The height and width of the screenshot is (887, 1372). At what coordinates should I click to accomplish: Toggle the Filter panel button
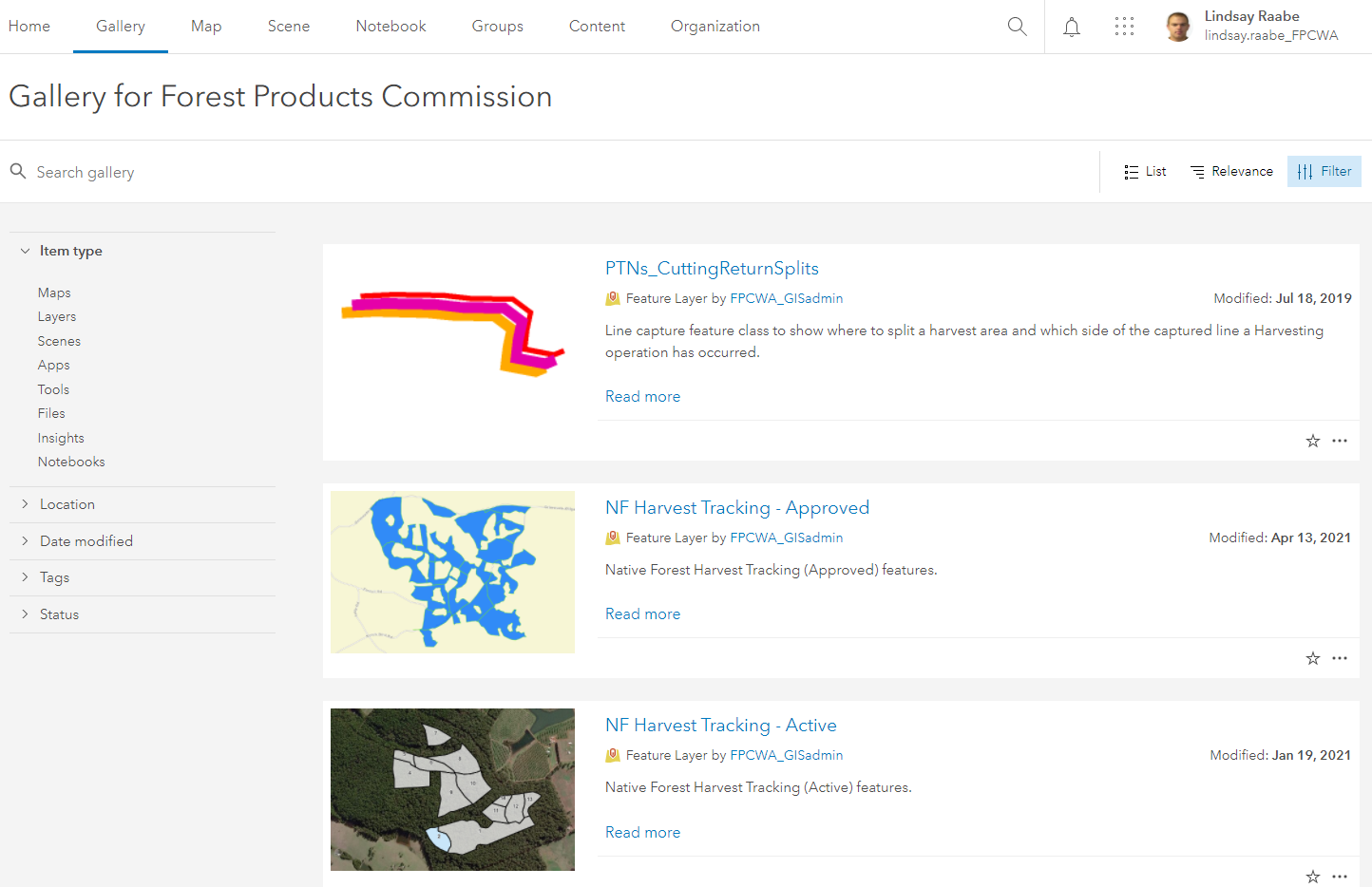coord(1324,172)
